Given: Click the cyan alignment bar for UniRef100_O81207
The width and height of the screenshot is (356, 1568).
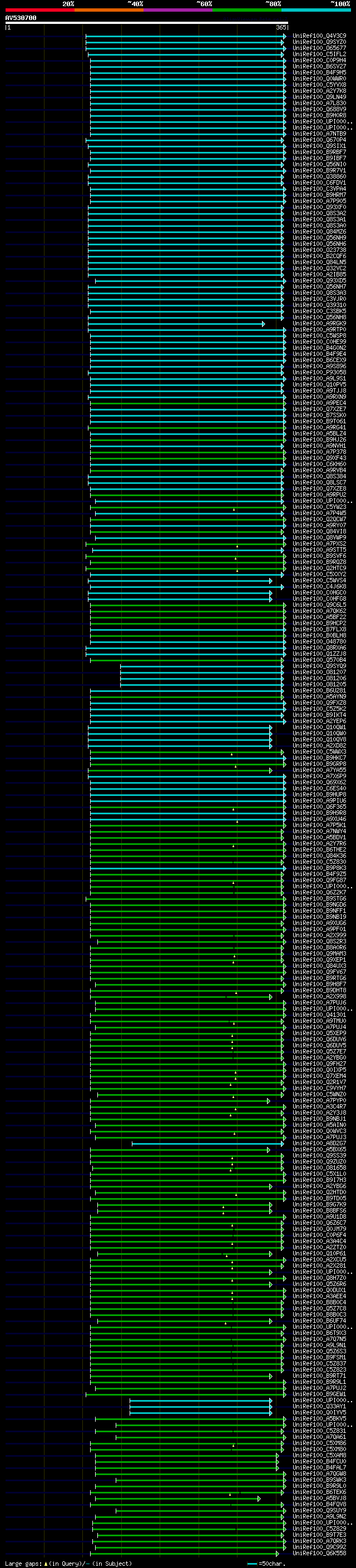Looking at the screenshot, I should [x=201, y=672].
